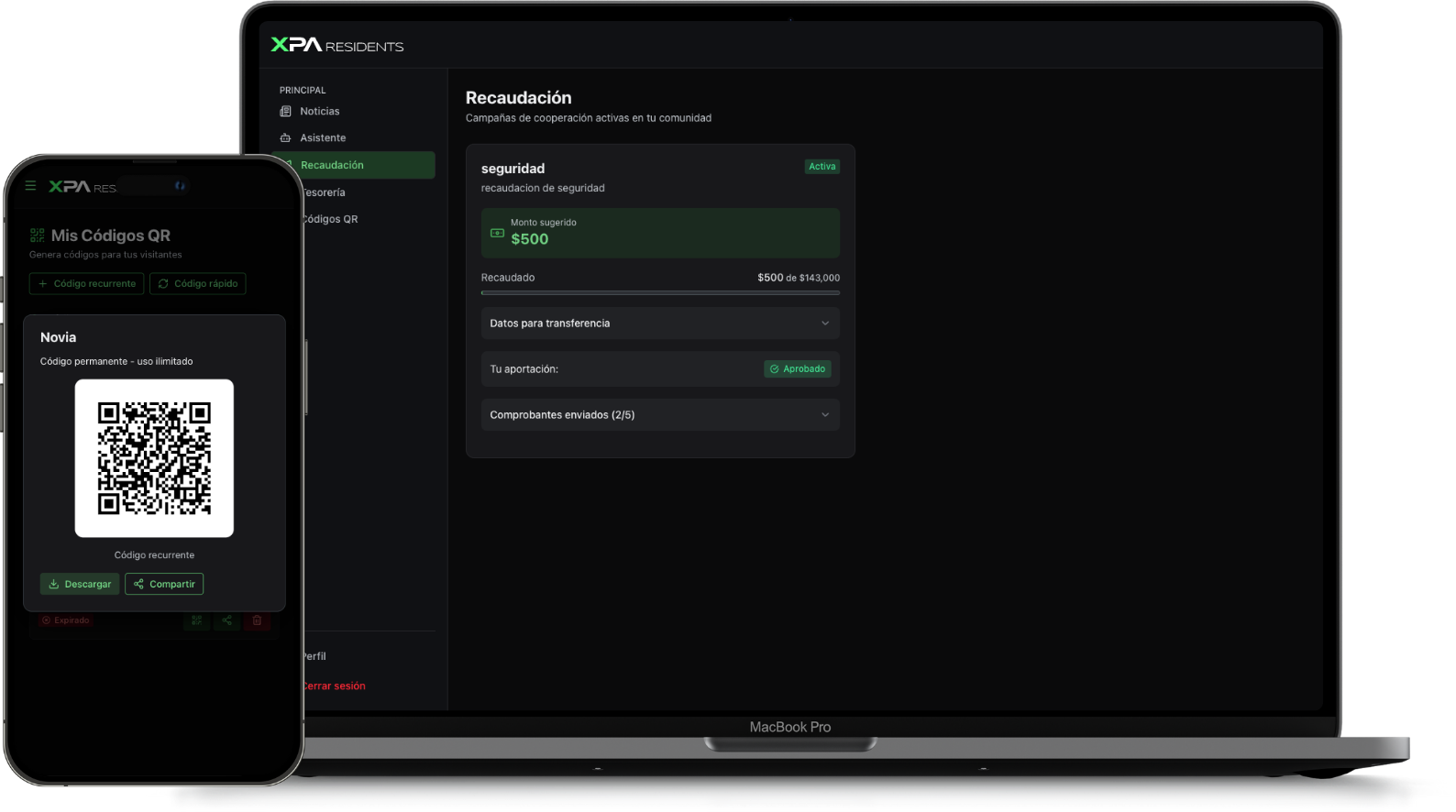Click "recaudacion de seguridad" description
Screen dimensions: 1456x812
coord(543,188)
